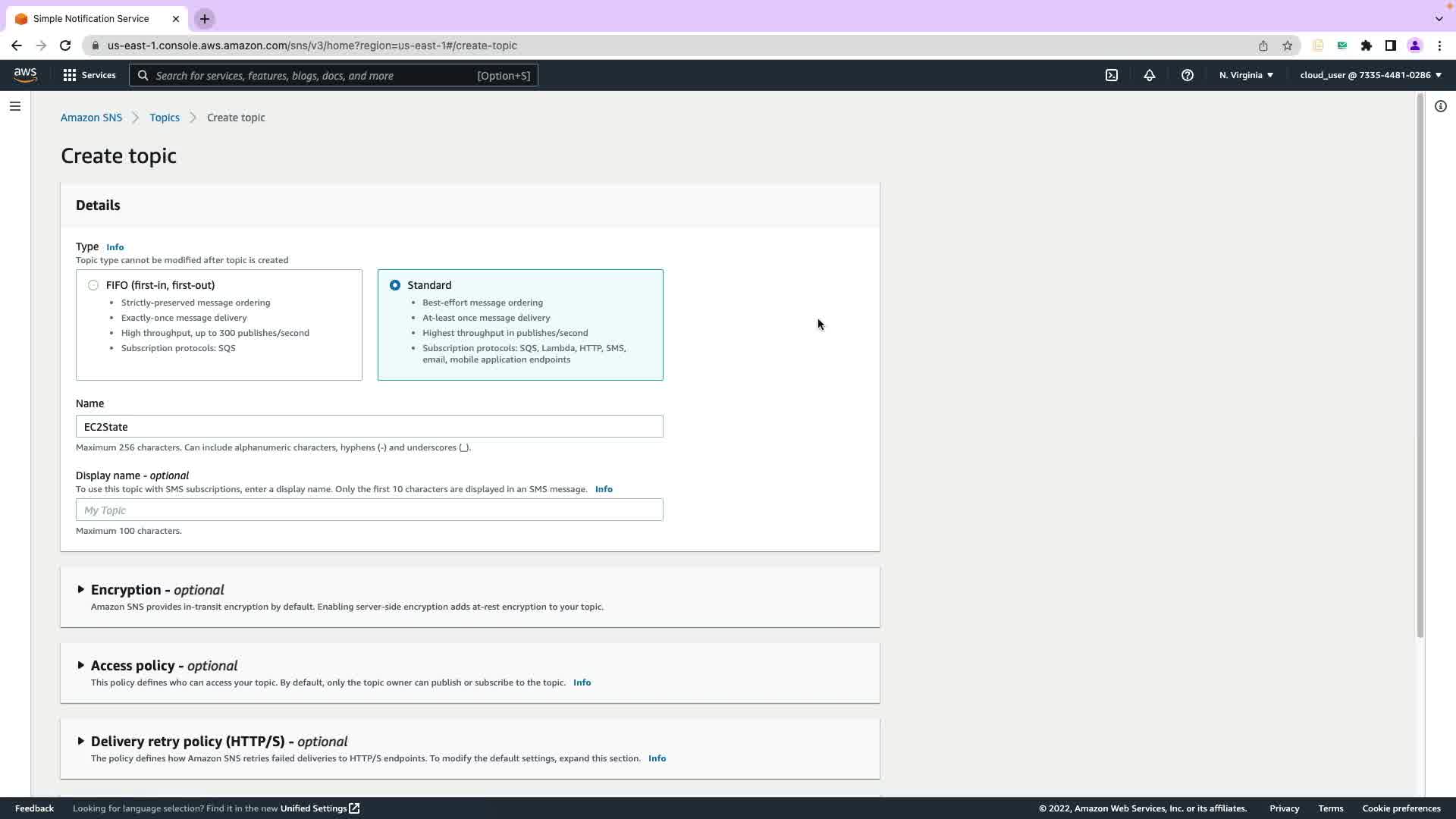
Task: Go to Topics breadcrumb link
Action: tap(165, 118)
